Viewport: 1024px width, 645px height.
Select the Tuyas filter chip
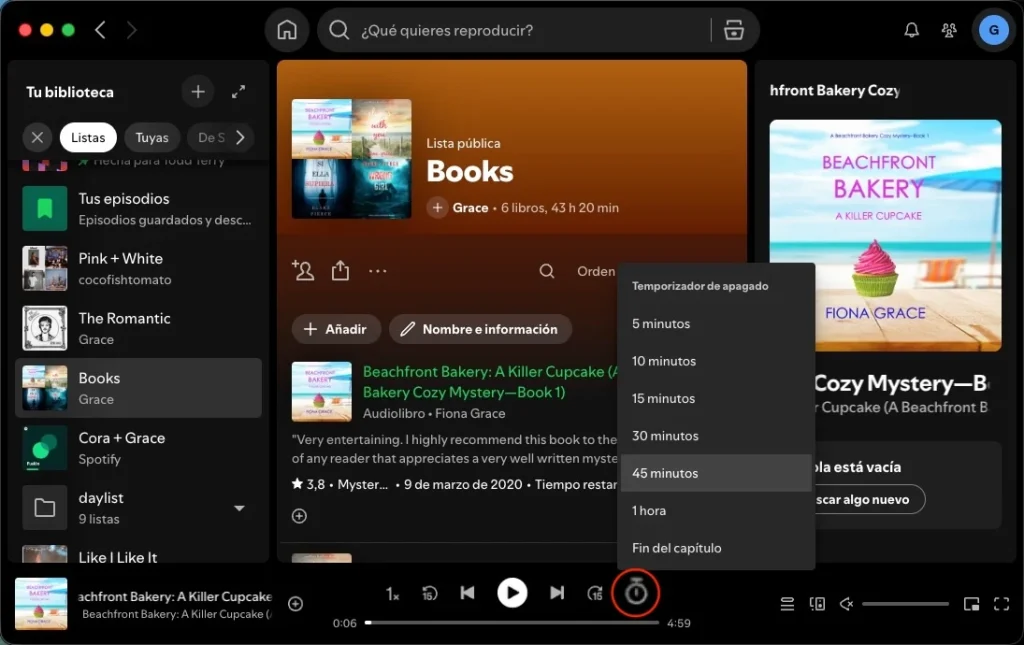(x=152, y=138)
